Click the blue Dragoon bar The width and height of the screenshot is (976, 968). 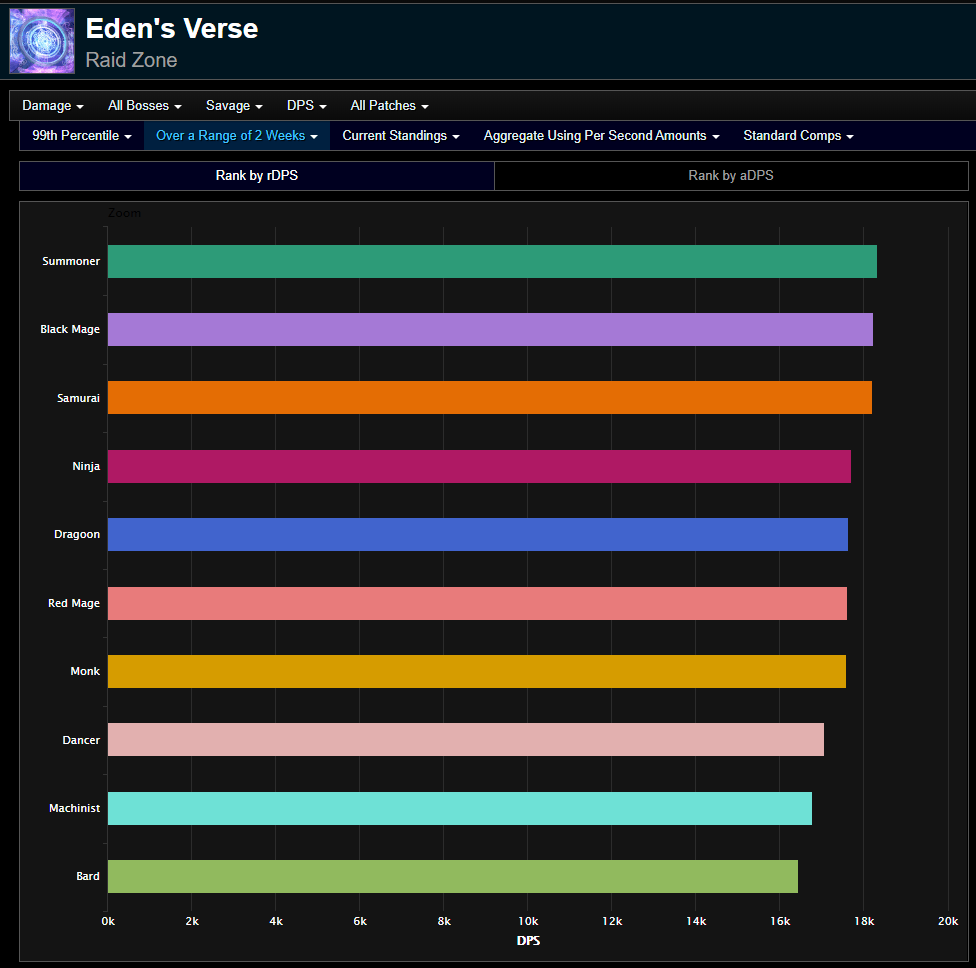pyautogui.click(x=477, y=534)
